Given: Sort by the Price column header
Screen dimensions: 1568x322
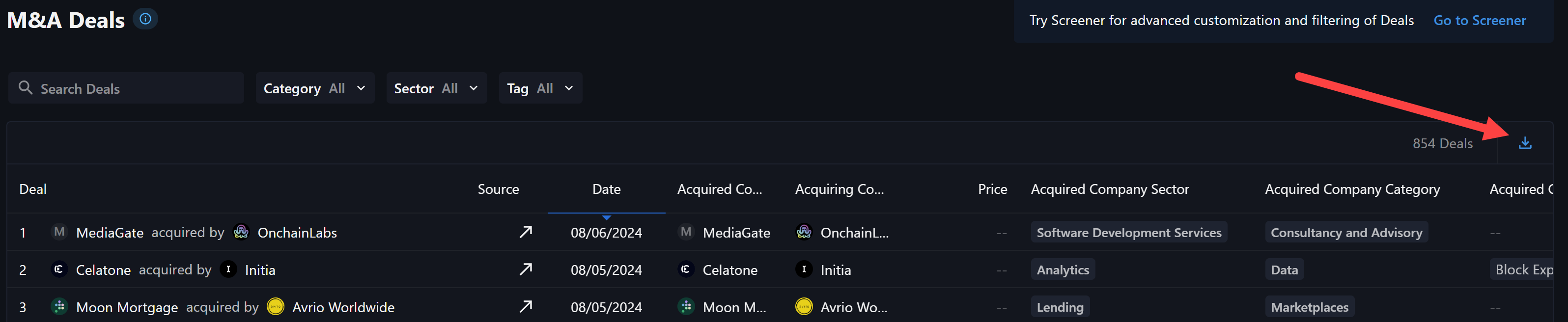Looking at the screenshot, I should 992,189.
